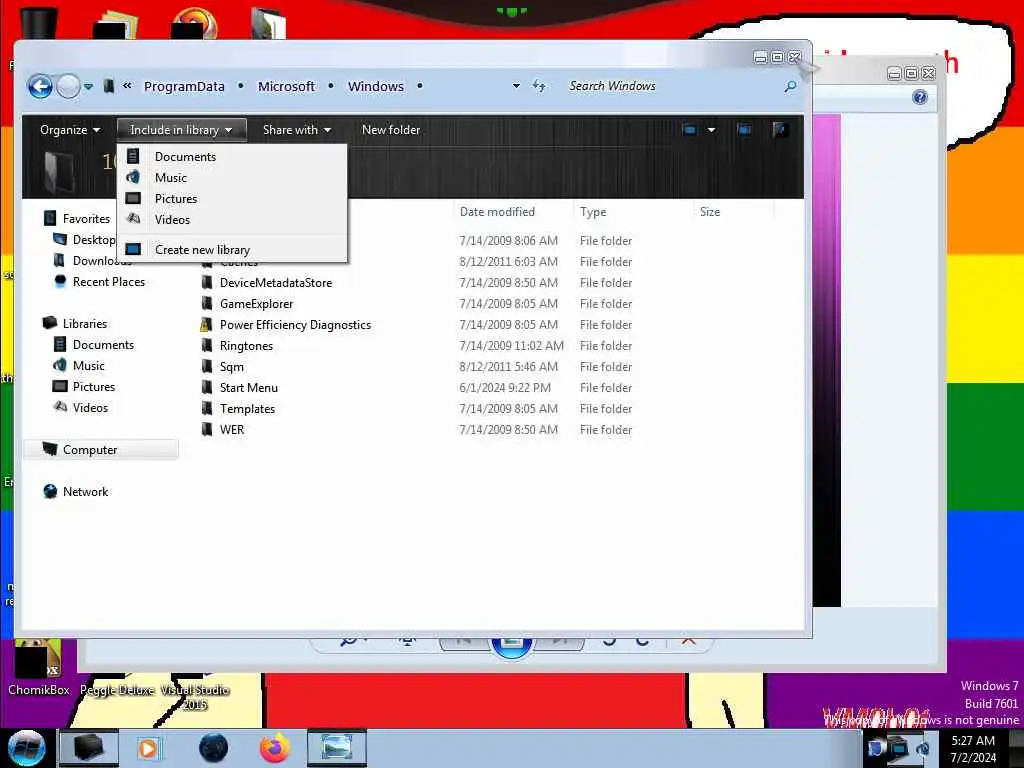
Task: Click the Change your view icon
Action: 690,130
